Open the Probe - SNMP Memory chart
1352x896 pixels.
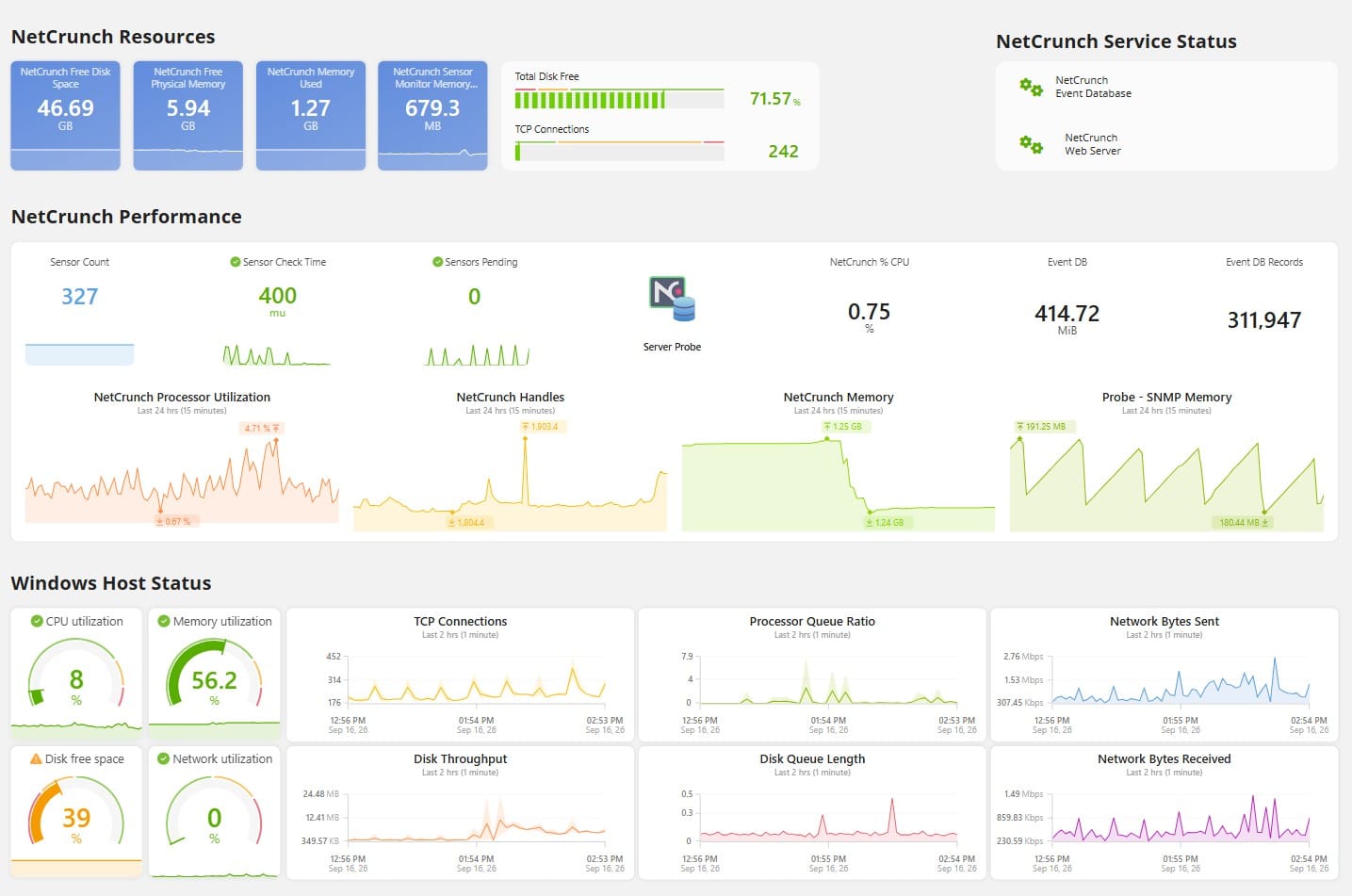(1166, 462)
